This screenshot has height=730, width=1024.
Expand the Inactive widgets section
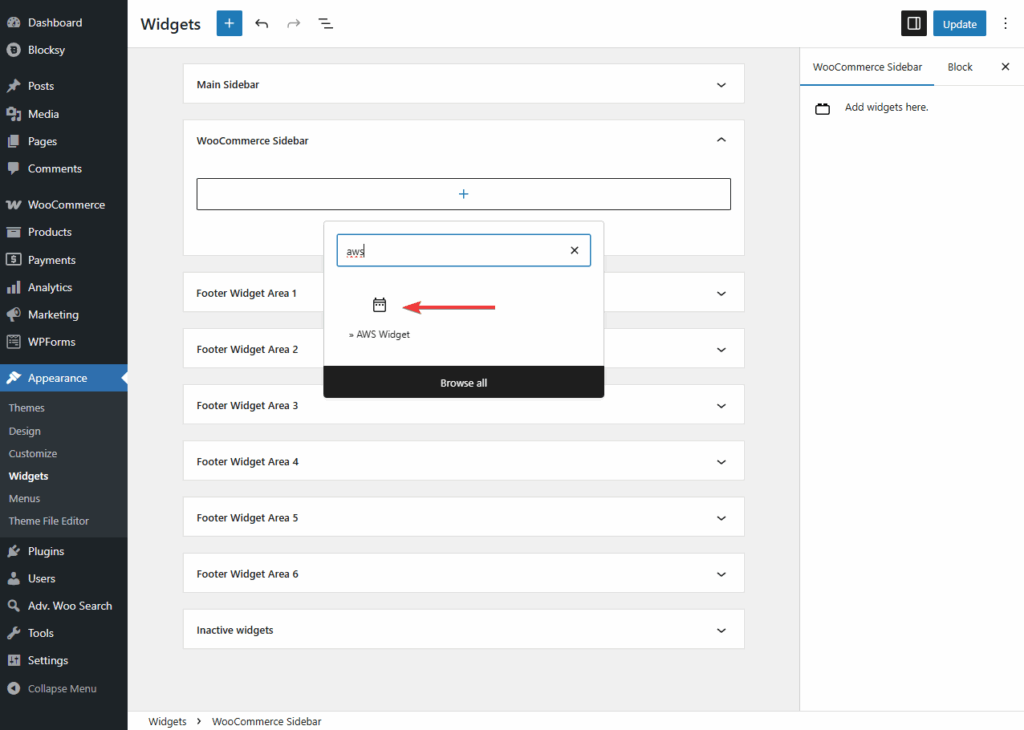point(721,629)
